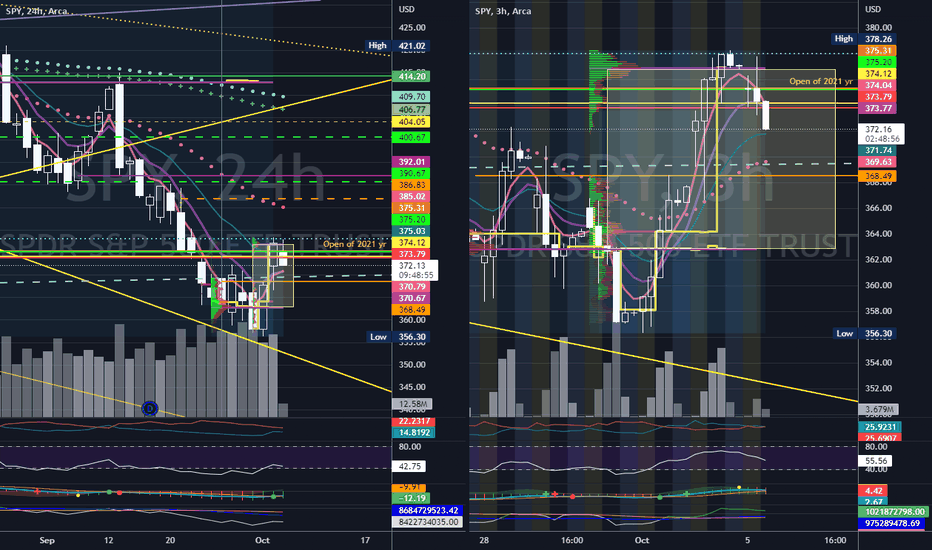Click the yellow 404.05 price label
Image resolution: width=932 pixels, height=550 pixels.
pyautogui.click(x=411, y=122)
